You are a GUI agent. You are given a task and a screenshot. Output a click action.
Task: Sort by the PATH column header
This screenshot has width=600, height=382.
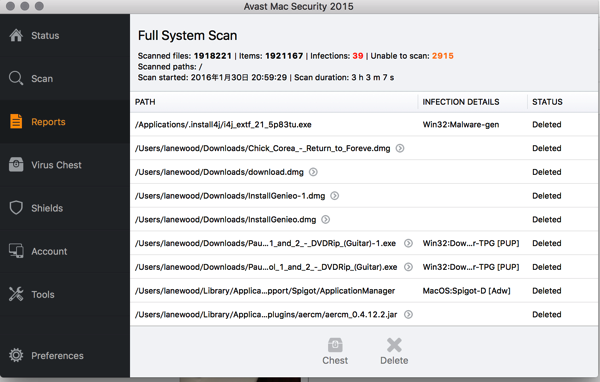point(145,102)
